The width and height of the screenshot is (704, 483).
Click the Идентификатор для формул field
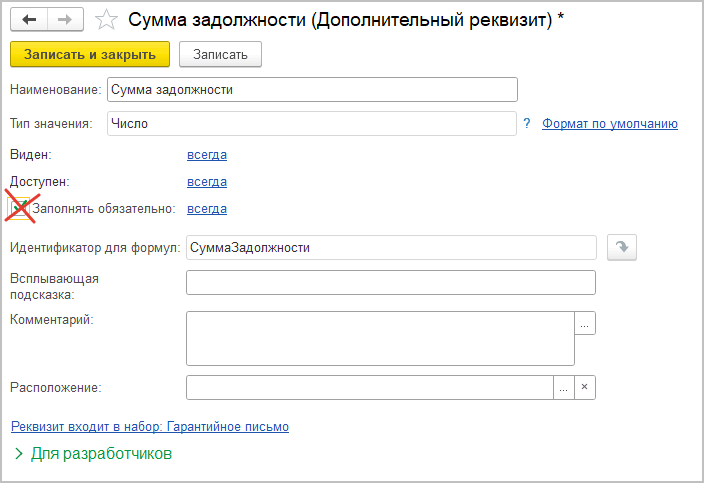click(x=391, y=247)
